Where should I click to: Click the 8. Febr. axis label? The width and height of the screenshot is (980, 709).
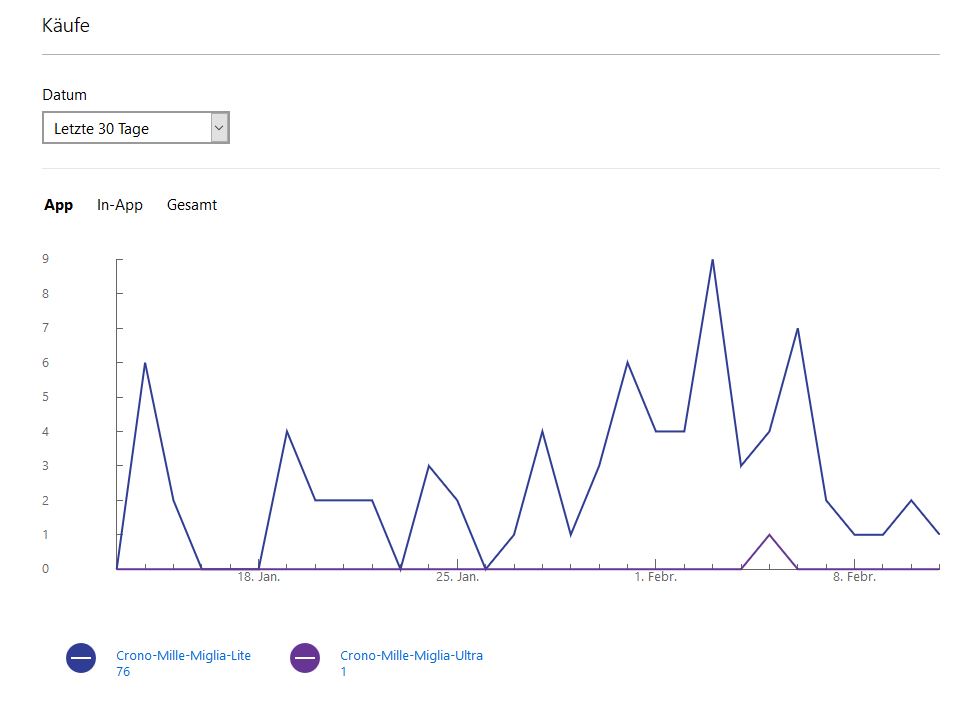click(854, 577)
